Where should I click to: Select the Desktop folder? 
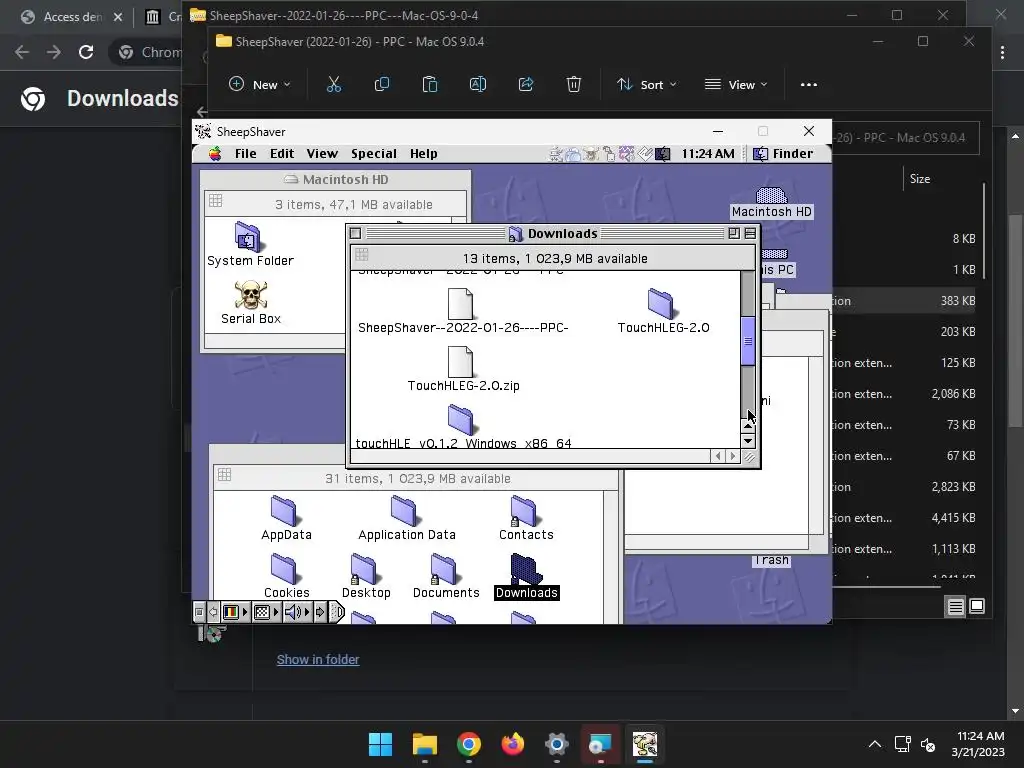click(x=363, y=569)
